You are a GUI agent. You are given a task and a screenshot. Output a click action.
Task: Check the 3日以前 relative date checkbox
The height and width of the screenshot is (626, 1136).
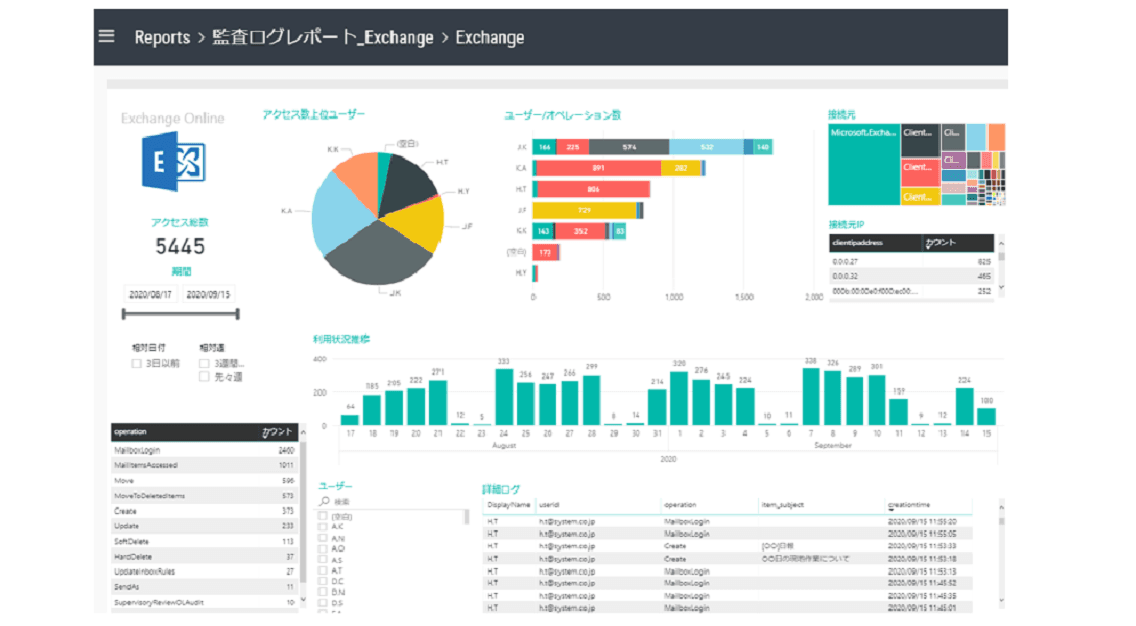point(137,364)
